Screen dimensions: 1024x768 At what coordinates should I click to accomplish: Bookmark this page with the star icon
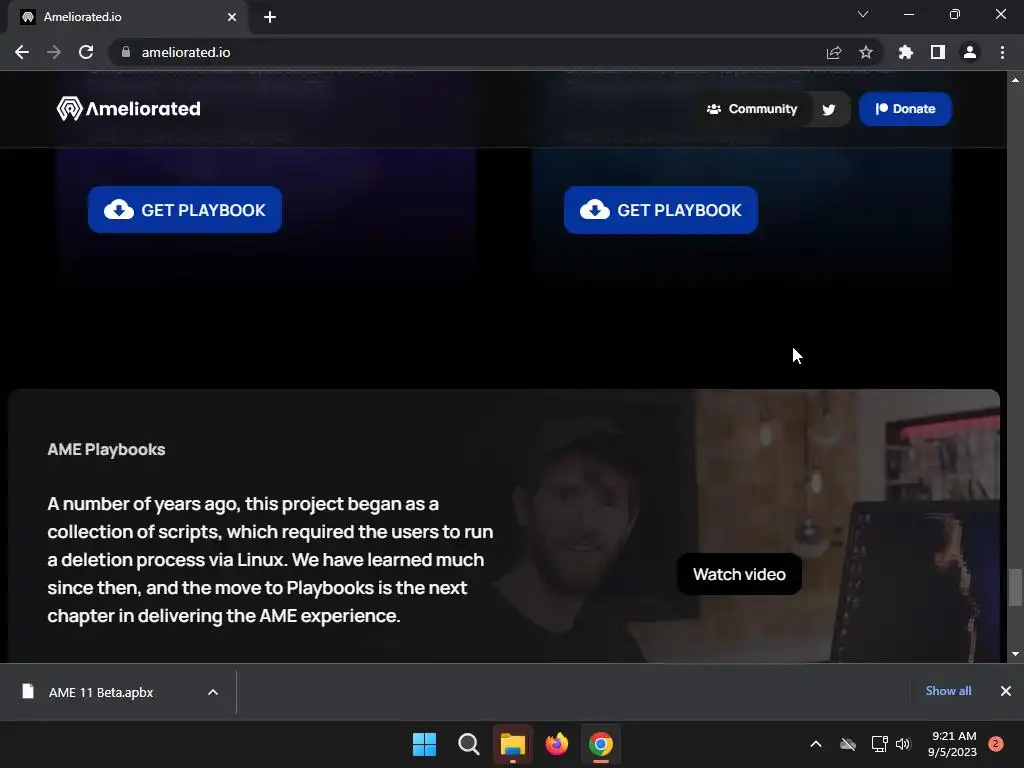click(866, 52)
